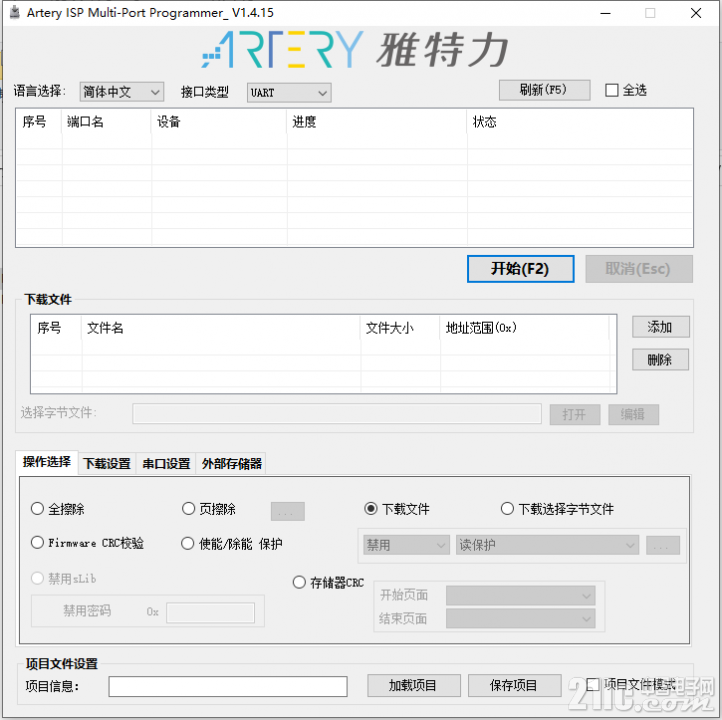Select the 使能/除能 保护 radio option
The image size is (722, 720).
point(187,544)
